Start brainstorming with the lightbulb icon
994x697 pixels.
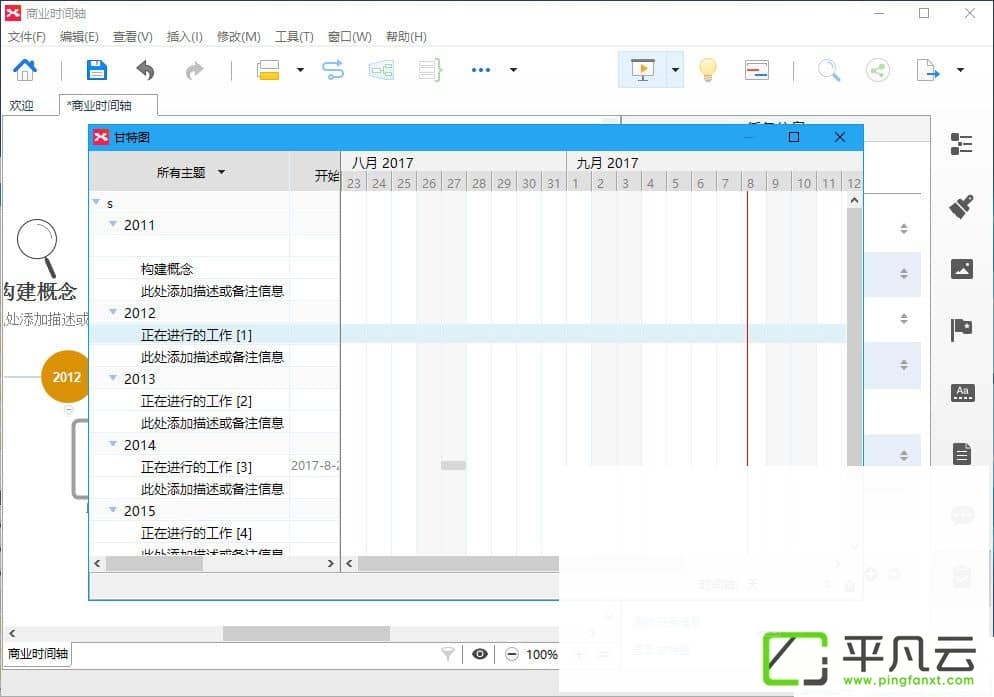(707, 70)
